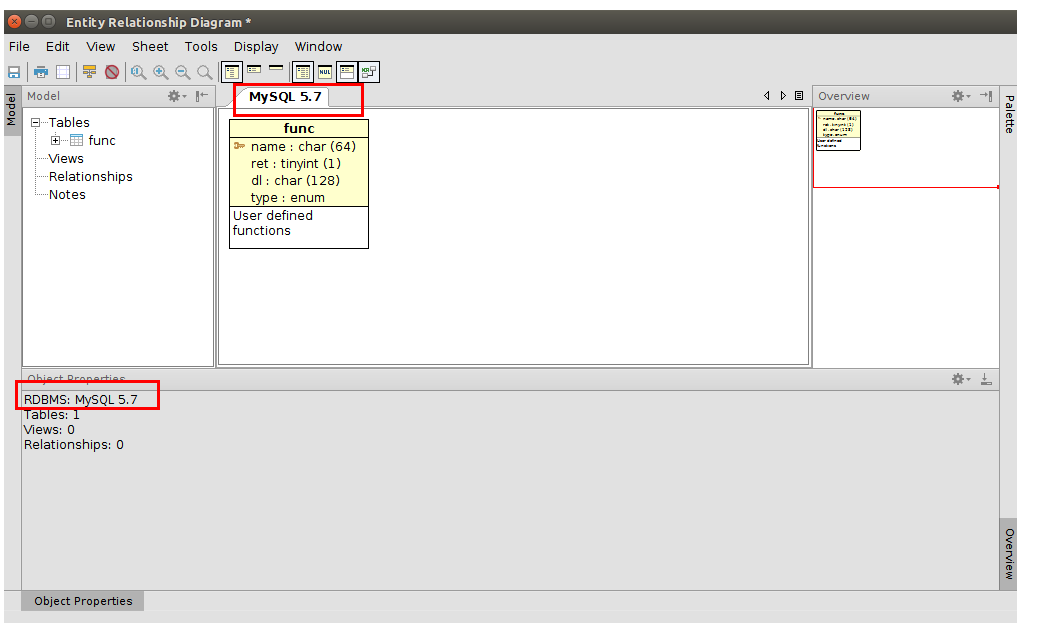Toggle relationship names display button
Viewport: 1060px width, 642px height.
click(369, 72)
